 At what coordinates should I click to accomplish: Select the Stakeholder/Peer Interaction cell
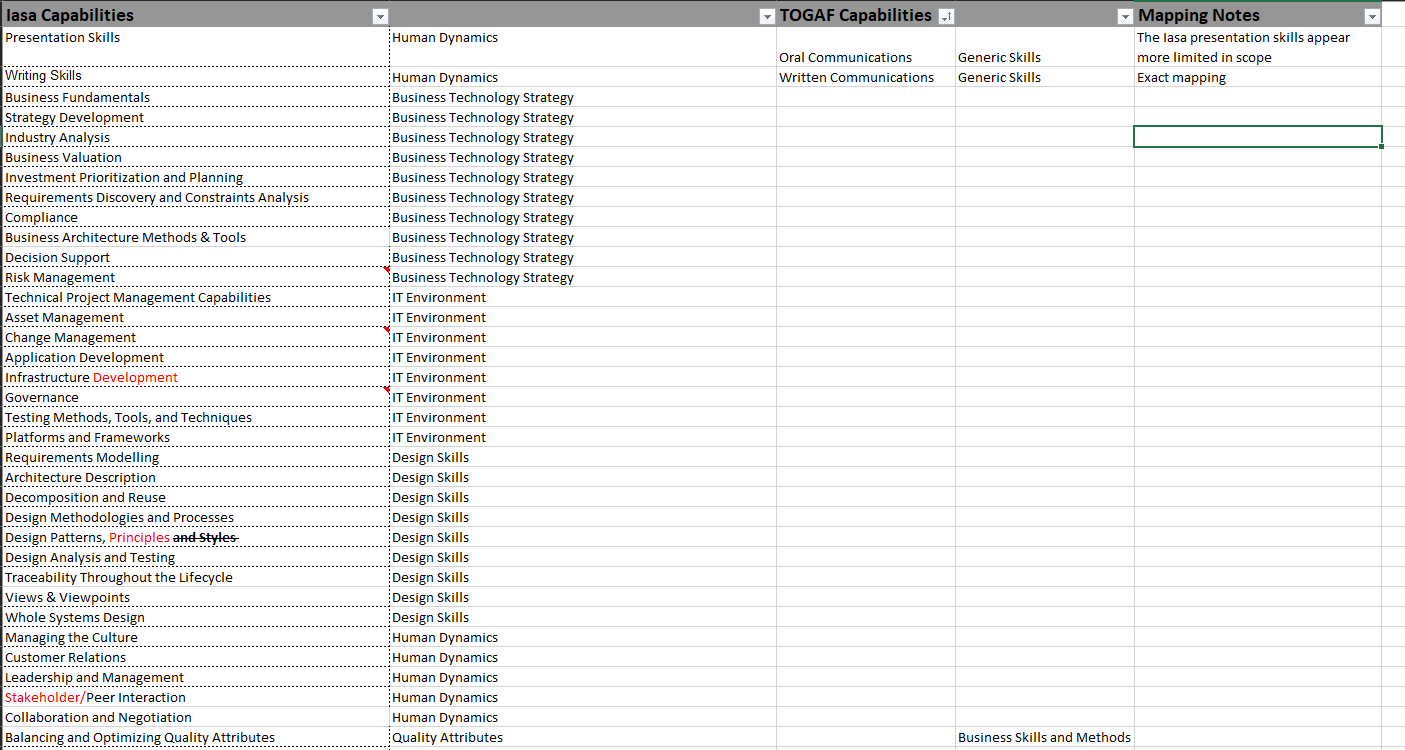coord(195,697)
